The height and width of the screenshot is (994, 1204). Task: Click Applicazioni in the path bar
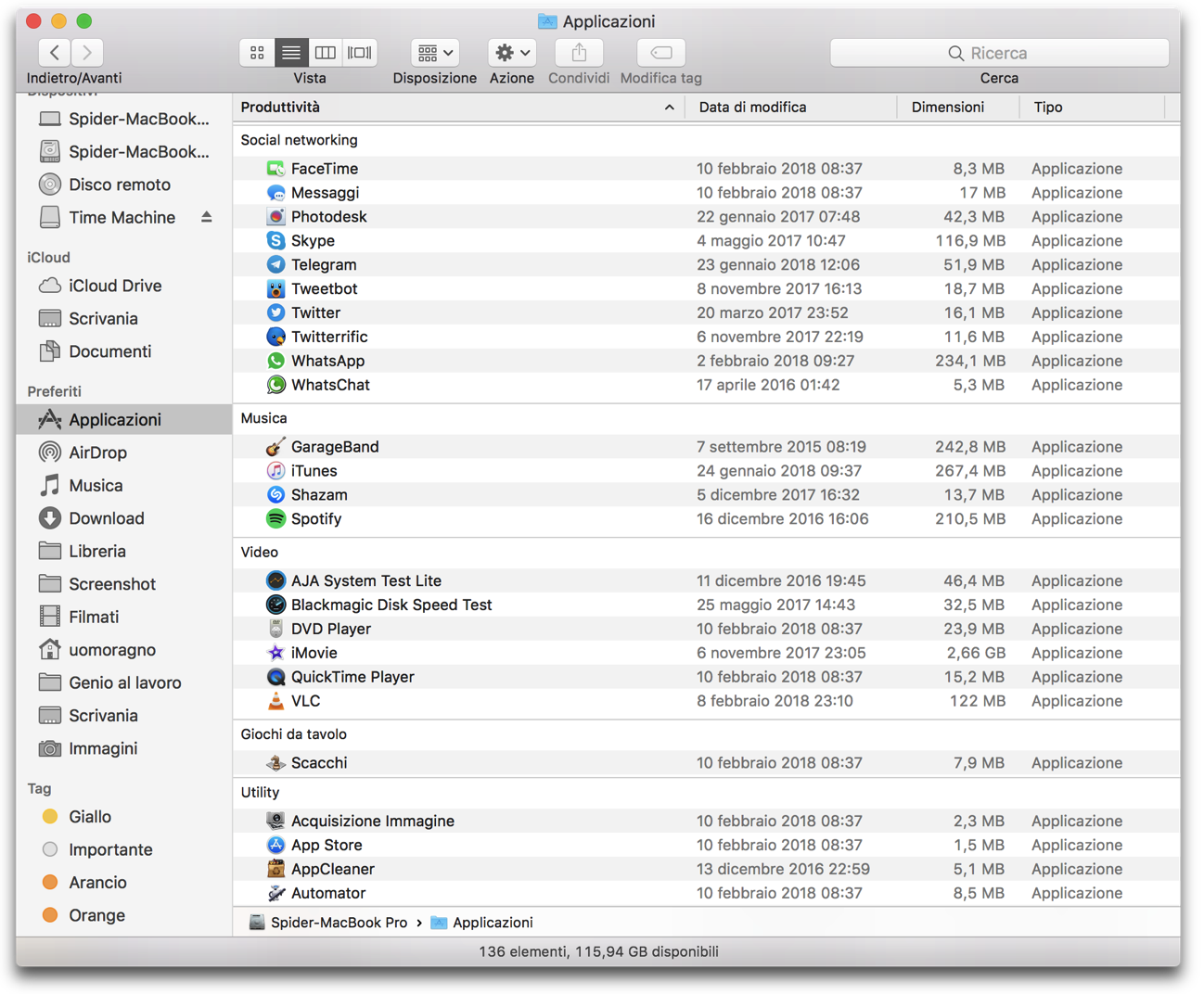(482, 923)
